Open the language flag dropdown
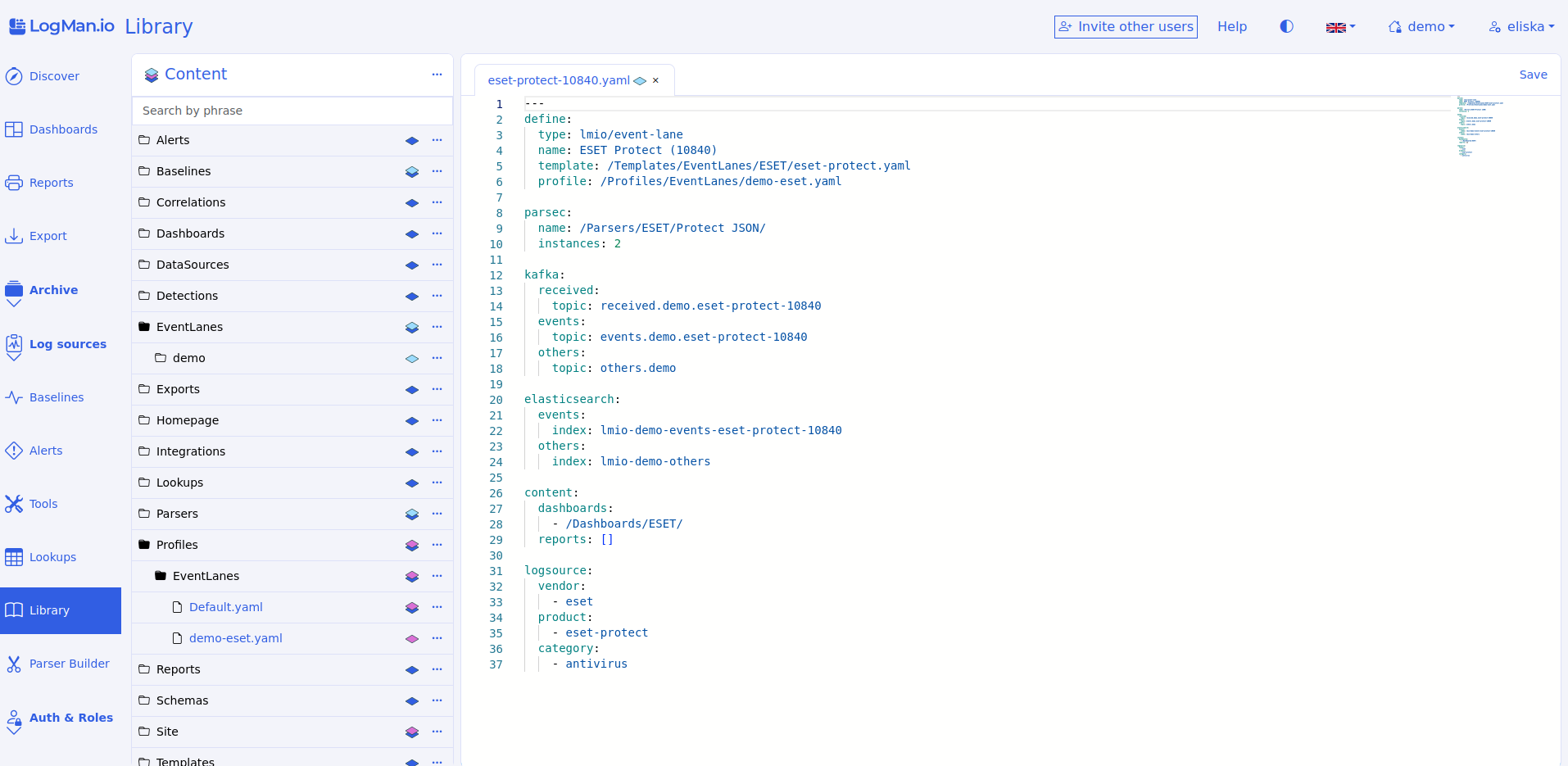The height and width of the screenshot is (766, 1568). click(x=1340, y=27)
